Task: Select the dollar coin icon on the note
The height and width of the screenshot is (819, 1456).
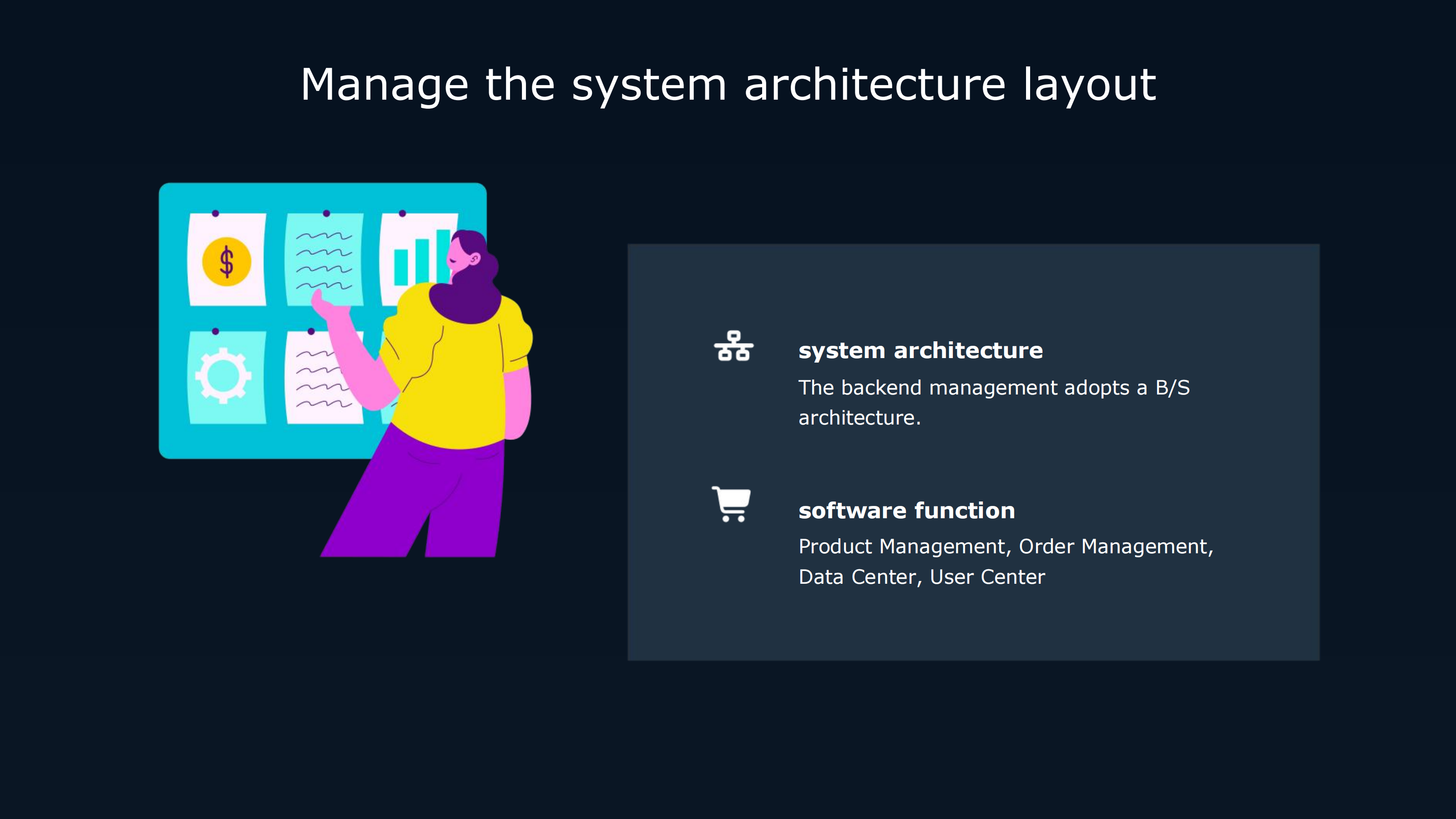Action: [227, 262]
